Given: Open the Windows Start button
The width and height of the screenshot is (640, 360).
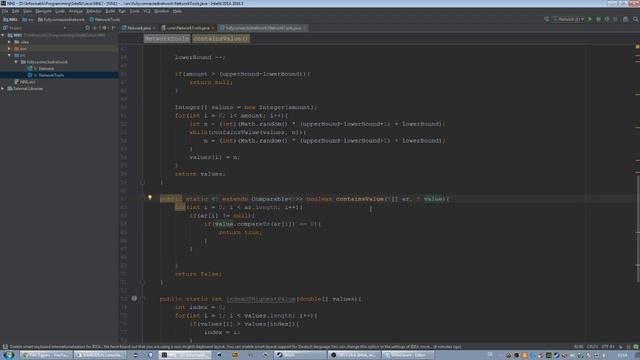Looking at the screenshot, I should click(9, 355).
